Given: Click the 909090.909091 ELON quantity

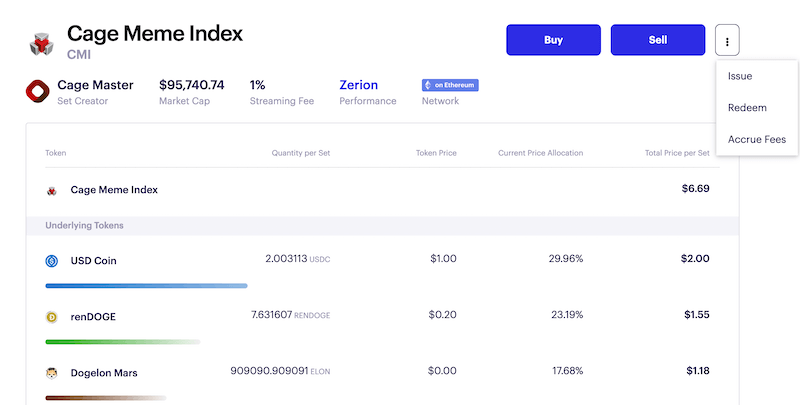Looking at the screenshot, I should [280, 371].
